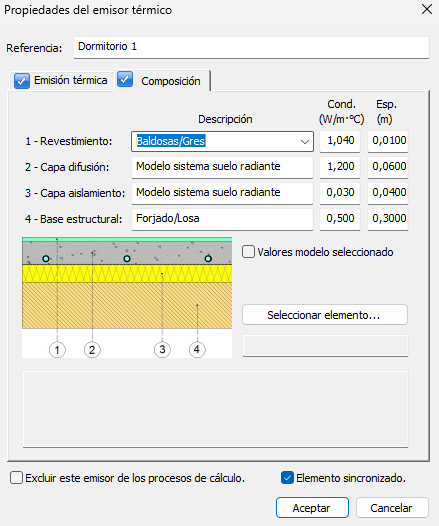Click the Capa difusión description field

tap(222, 167)
